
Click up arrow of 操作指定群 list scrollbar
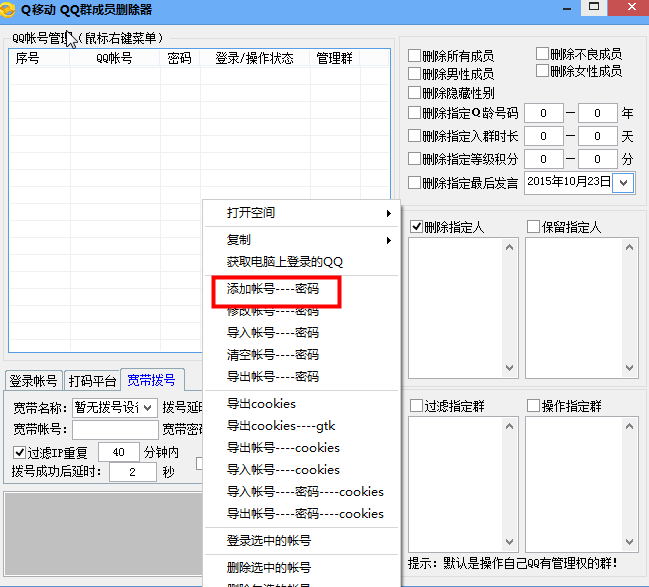pos(629,426)
